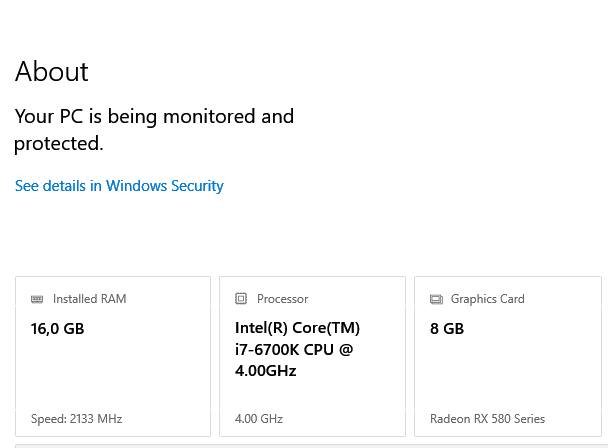Select the 16,0 GB RAM value
The width and height of the screenshot is (608, 448).
57,328
